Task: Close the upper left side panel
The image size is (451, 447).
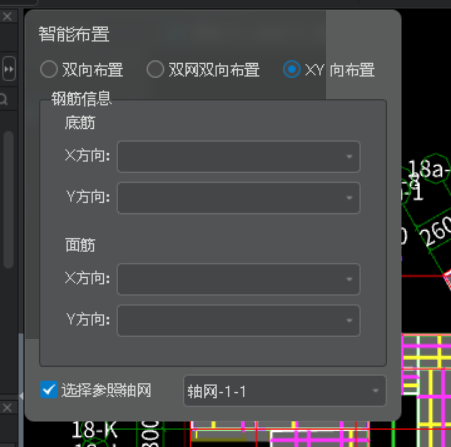Action: click(x=7, y=16)
